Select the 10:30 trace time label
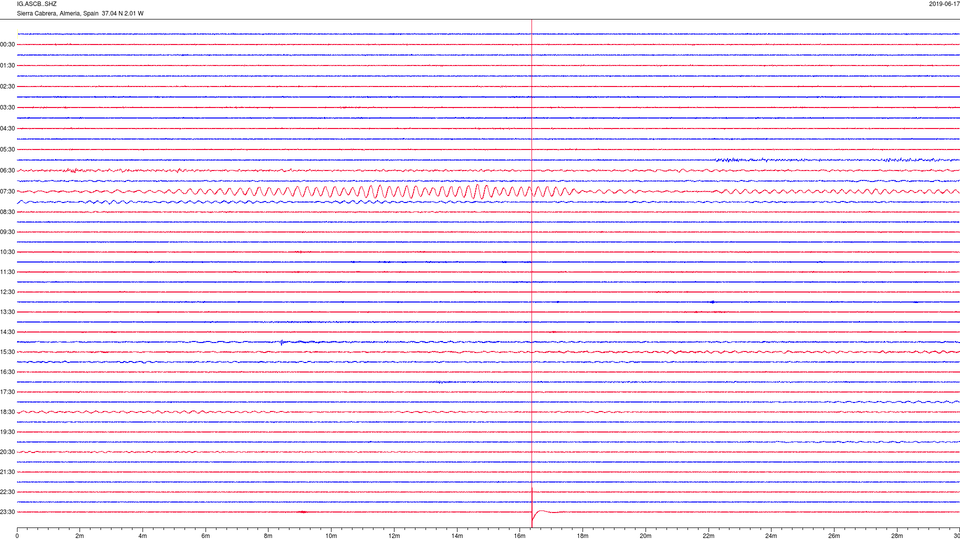960x540 pixels. click(7, 252)
